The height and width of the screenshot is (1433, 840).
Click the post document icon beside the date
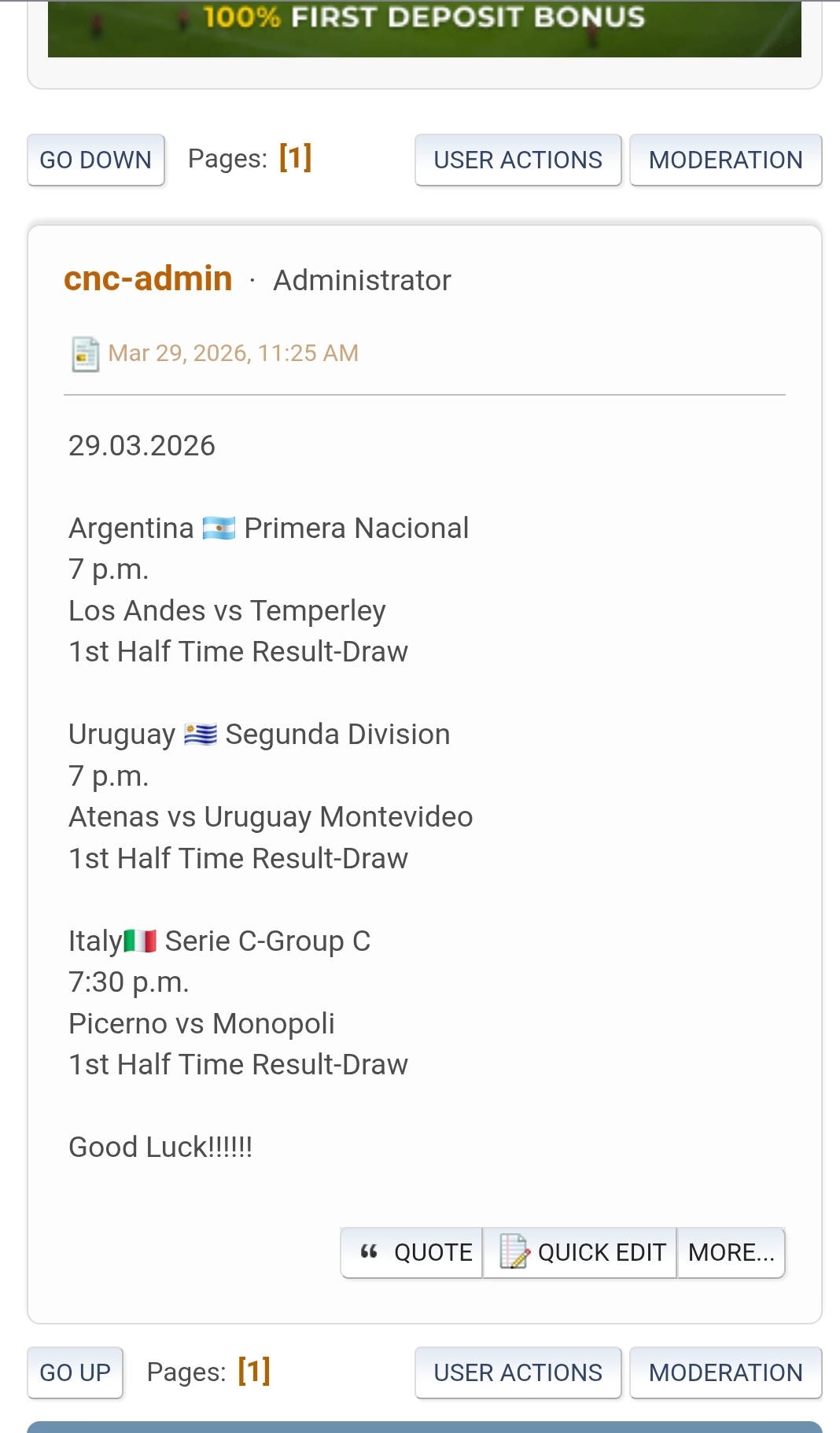(x=85, y=354)
